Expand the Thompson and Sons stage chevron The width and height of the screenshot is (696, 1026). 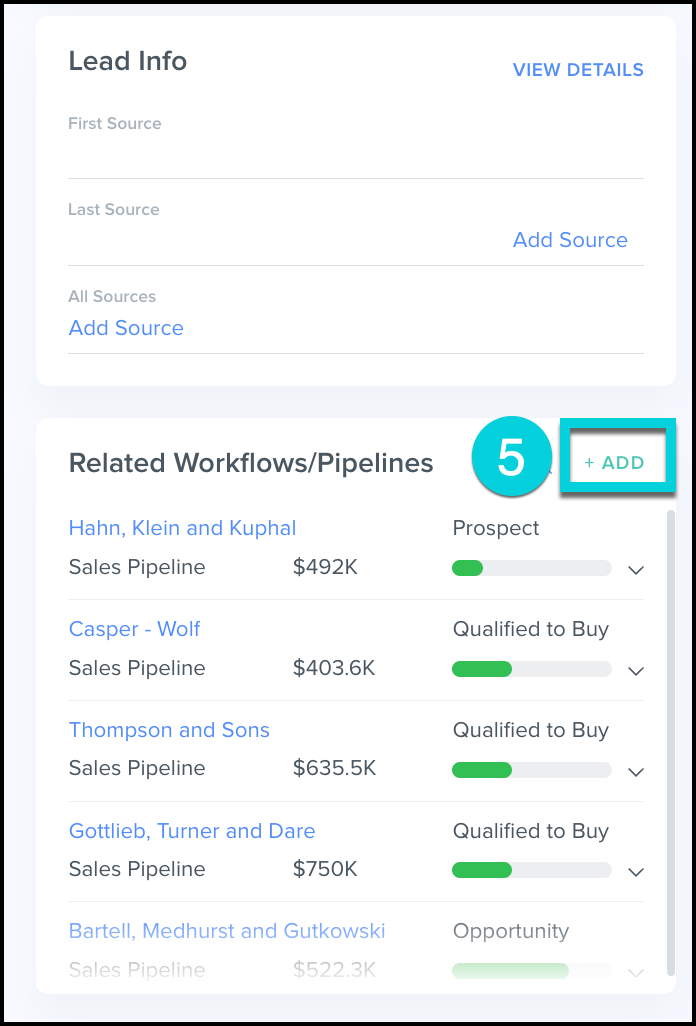click(x=636, y=771)
